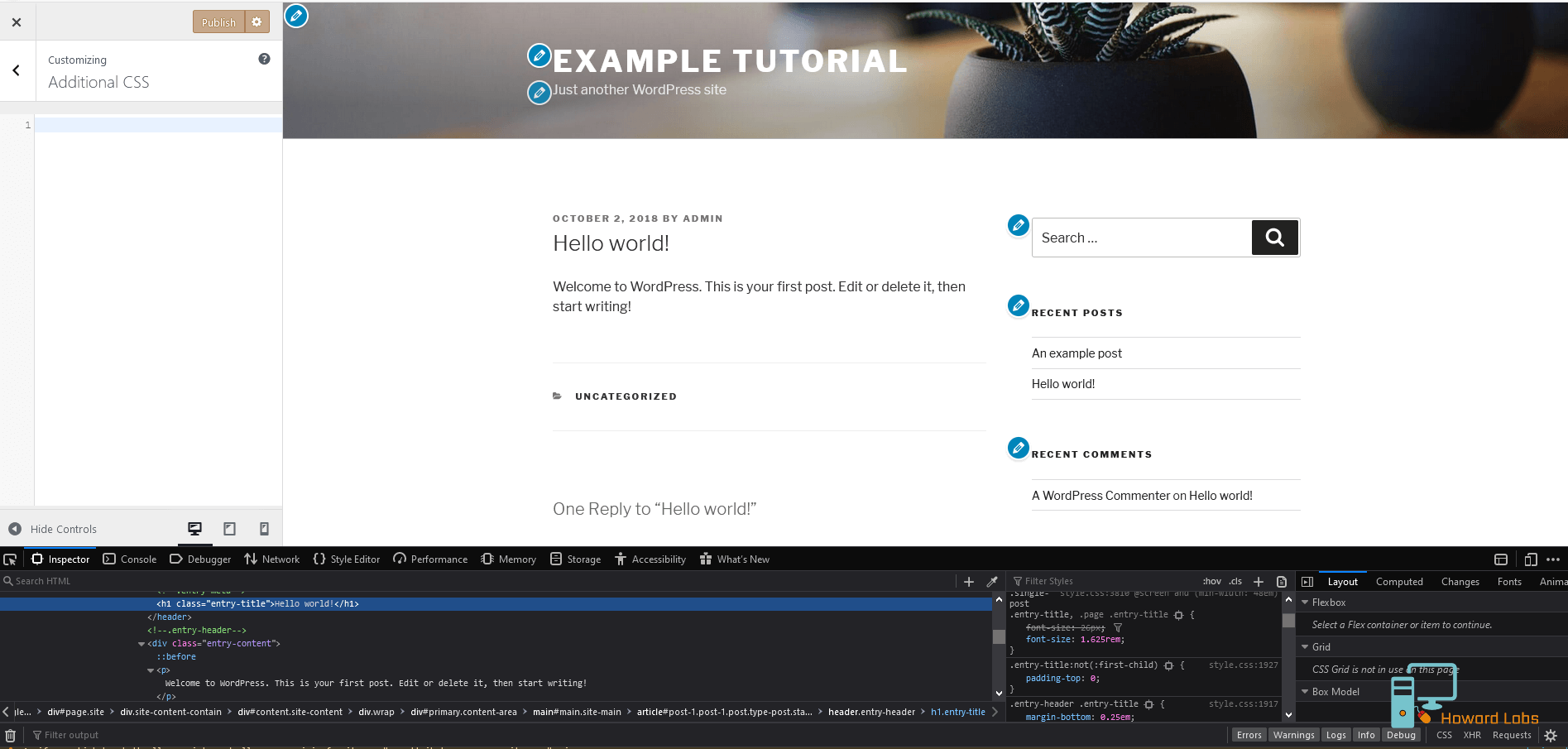1568x749 pixels.
Task: Create a new node using the plus icon
Action: (968, 581)
